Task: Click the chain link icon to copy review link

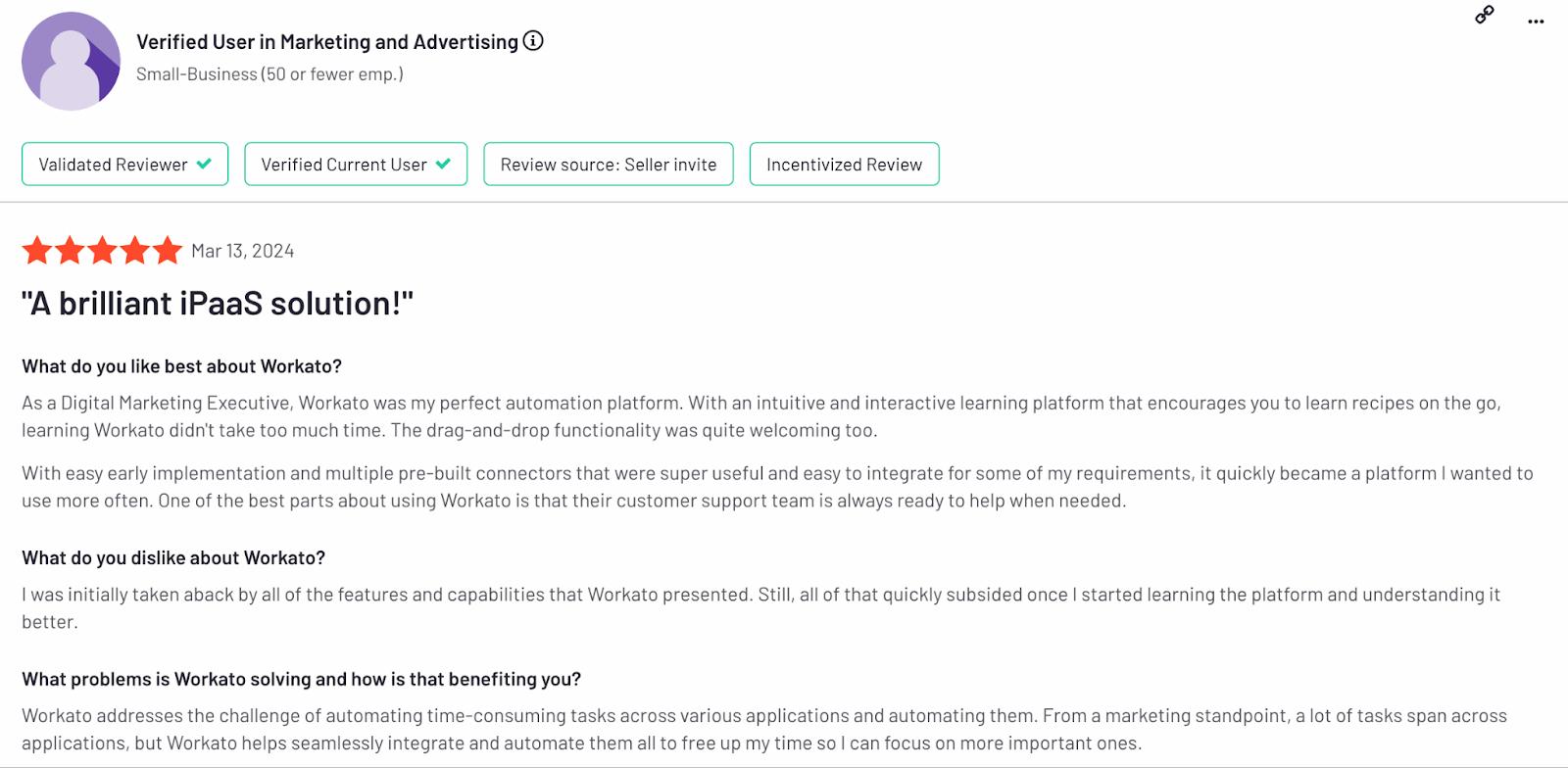Action: [1485, 15]
